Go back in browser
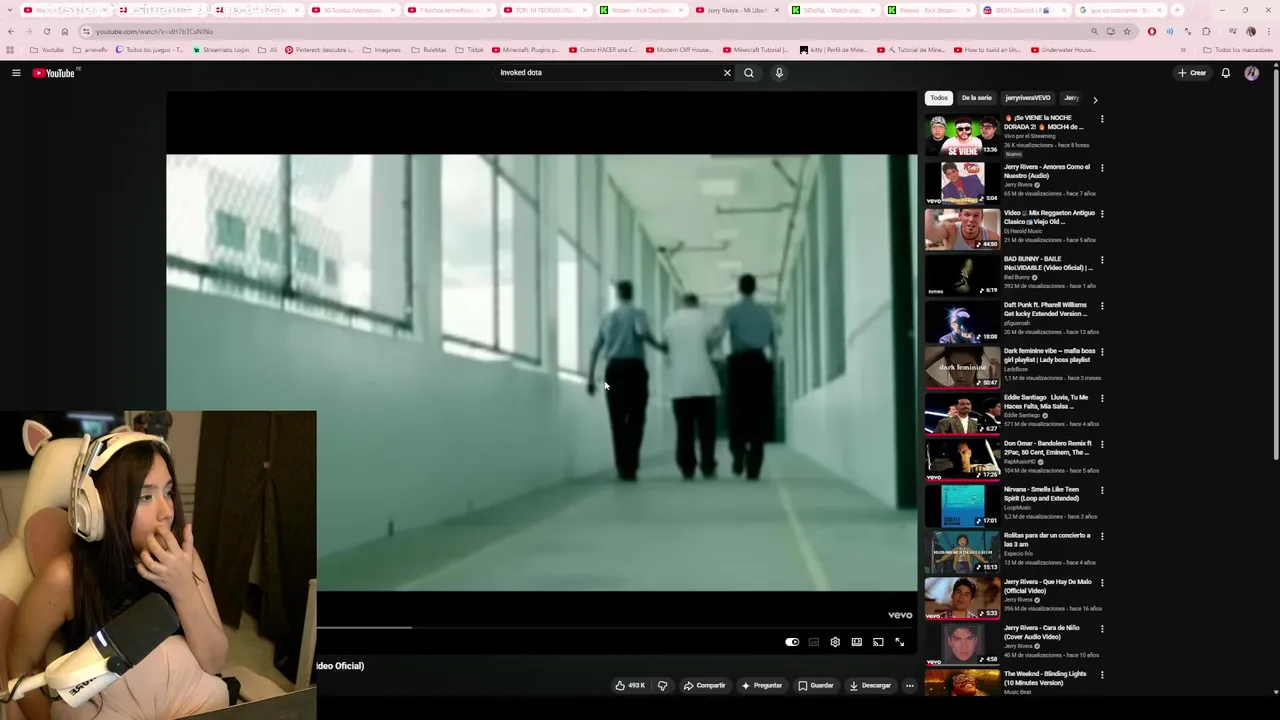The height and width of the screenshot is (720, 1280). pyautogui.click(x=10, y=31)
